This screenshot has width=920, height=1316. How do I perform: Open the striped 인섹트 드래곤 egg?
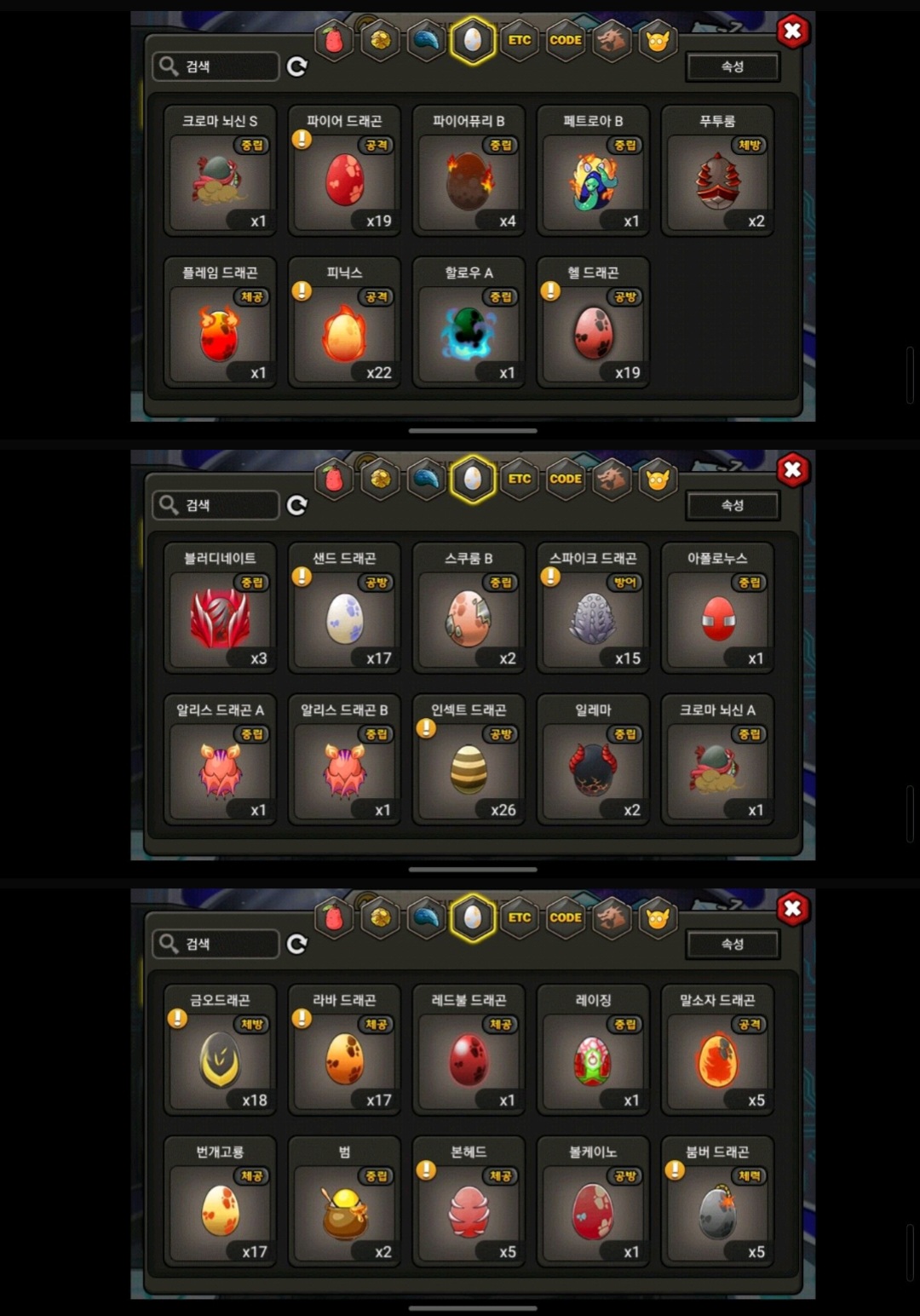point(469,760)
